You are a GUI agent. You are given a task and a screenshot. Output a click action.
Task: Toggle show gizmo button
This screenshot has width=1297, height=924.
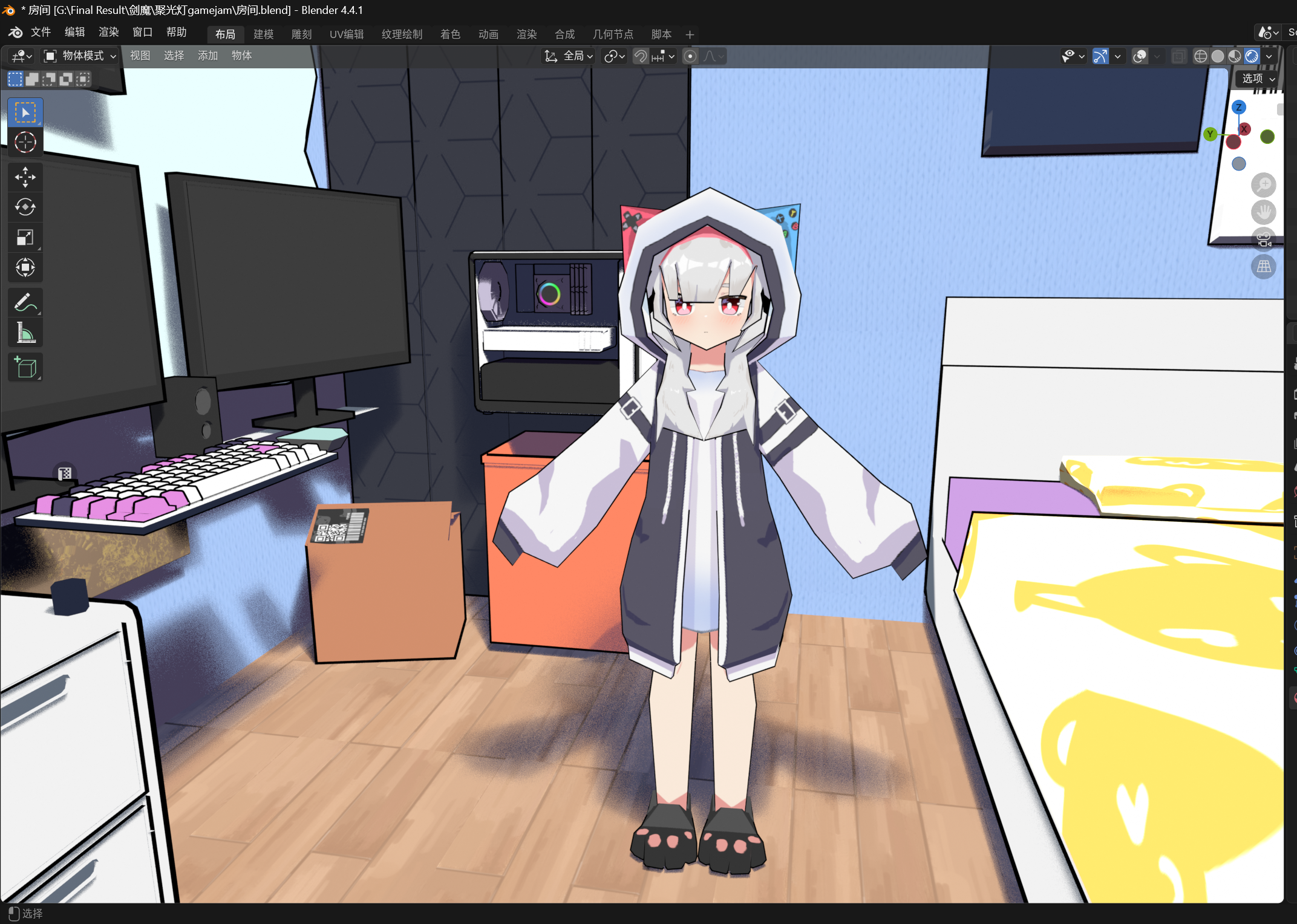(x=1100, y=56)
